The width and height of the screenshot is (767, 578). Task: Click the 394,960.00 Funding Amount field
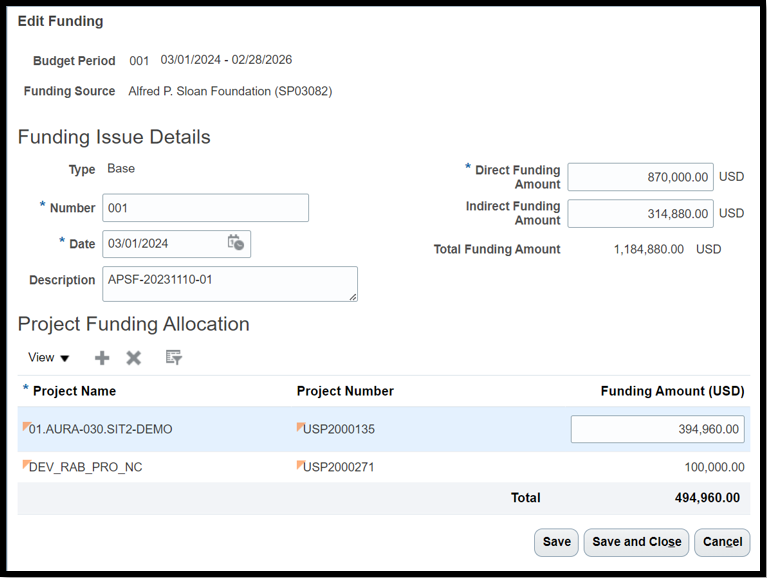pos(657,429)
